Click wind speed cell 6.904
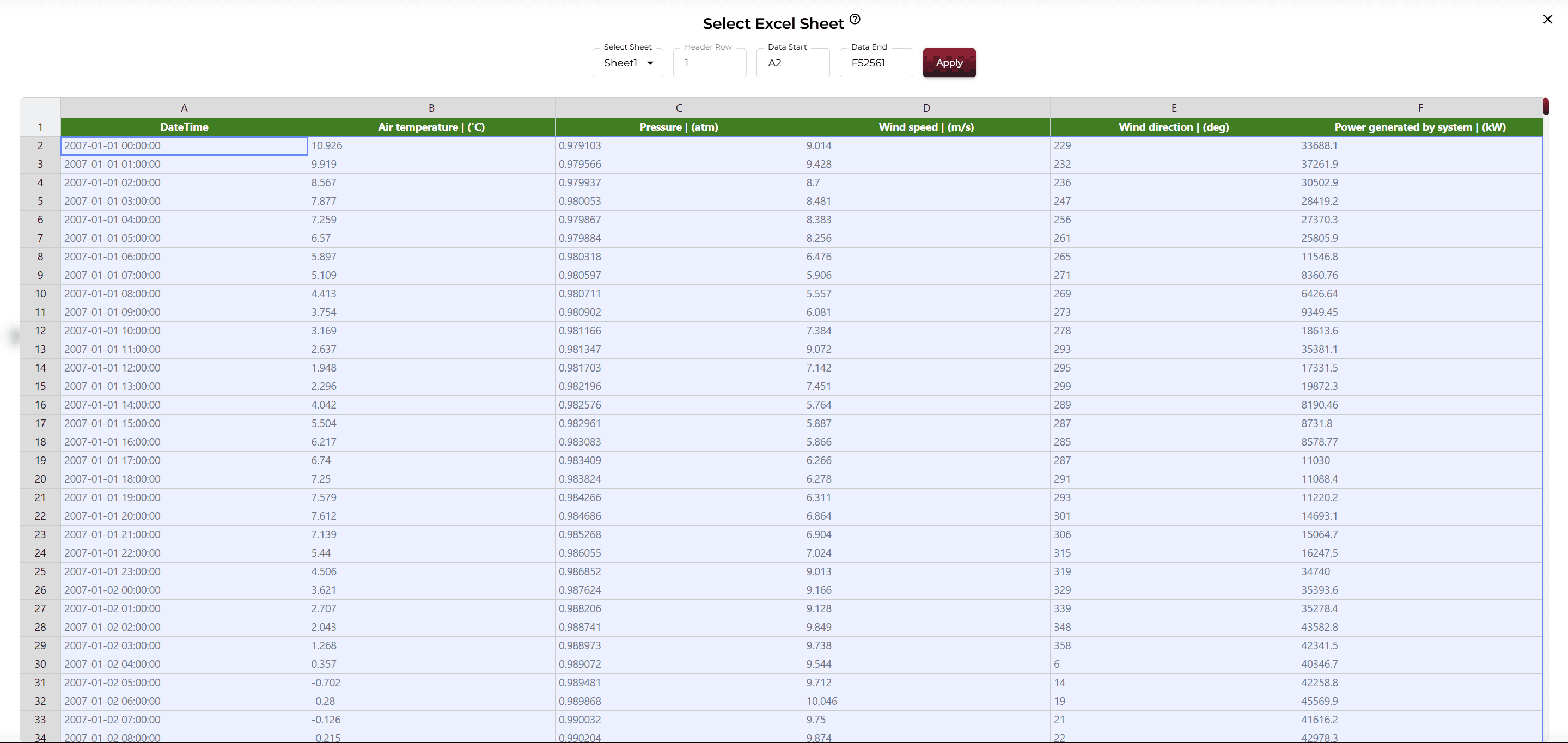The image size is (1568, 743). (x=926, y=534)
